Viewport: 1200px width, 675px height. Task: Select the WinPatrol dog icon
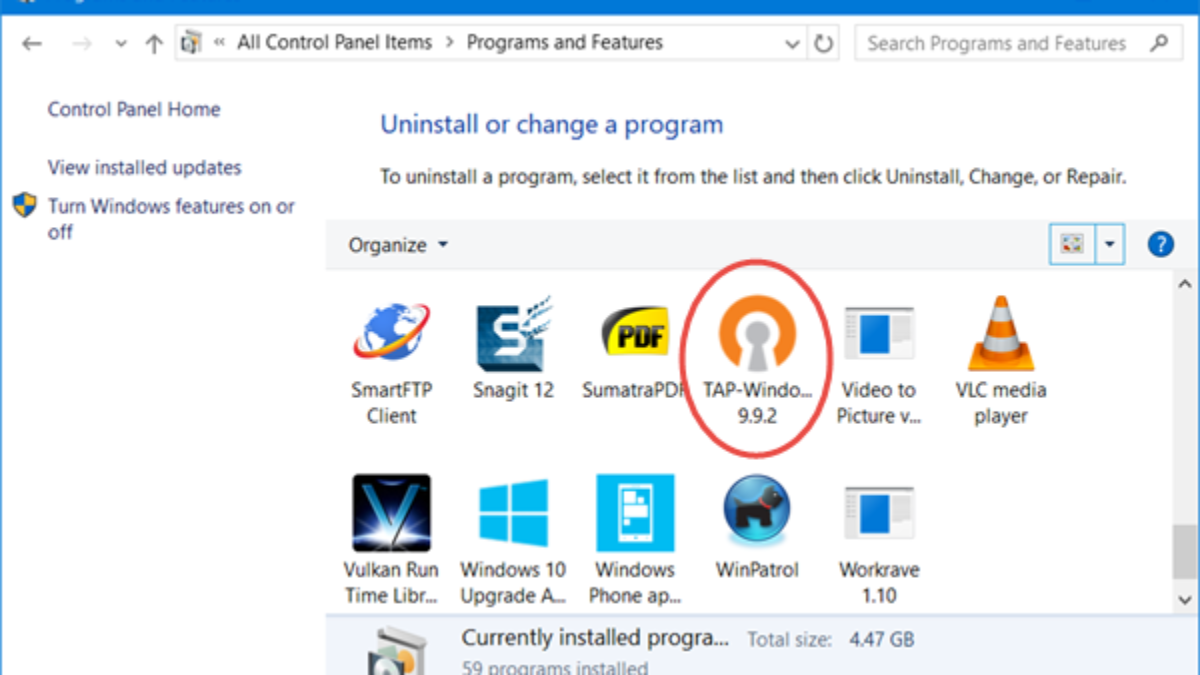(x=757, y=511)
